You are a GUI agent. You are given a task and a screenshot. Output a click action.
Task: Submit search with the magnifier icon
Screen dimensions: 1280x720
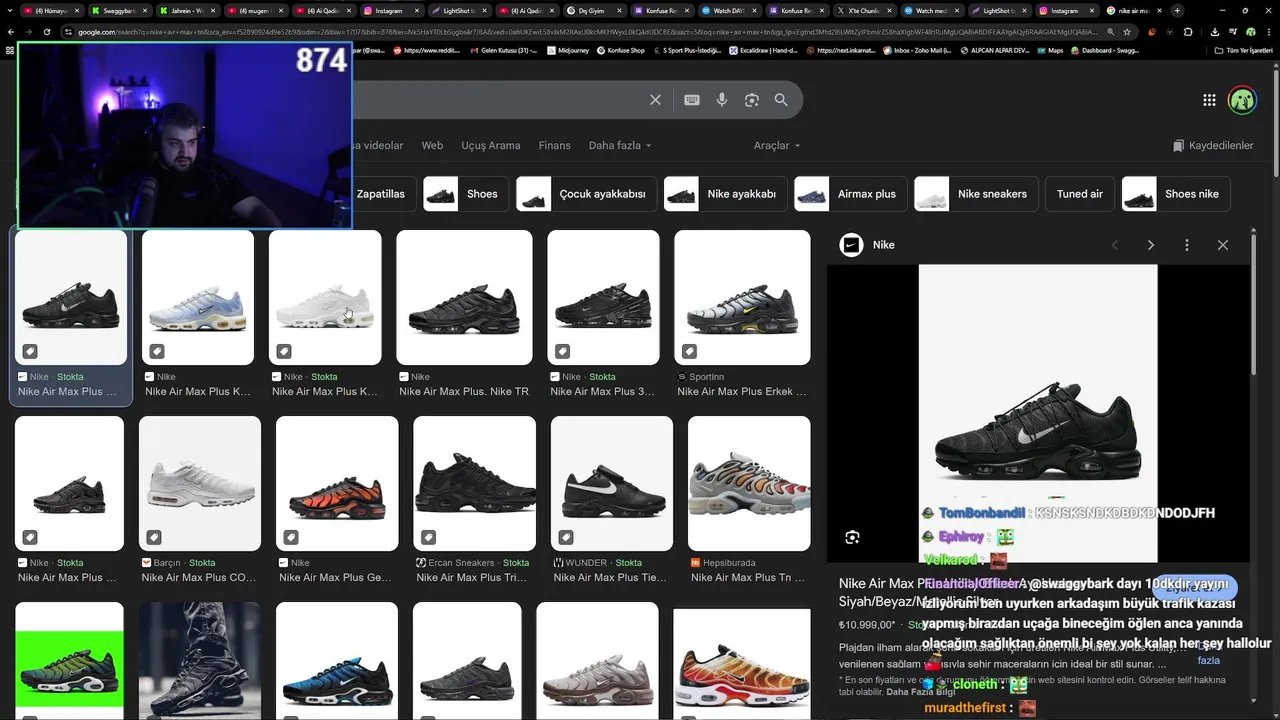(781, 100)
